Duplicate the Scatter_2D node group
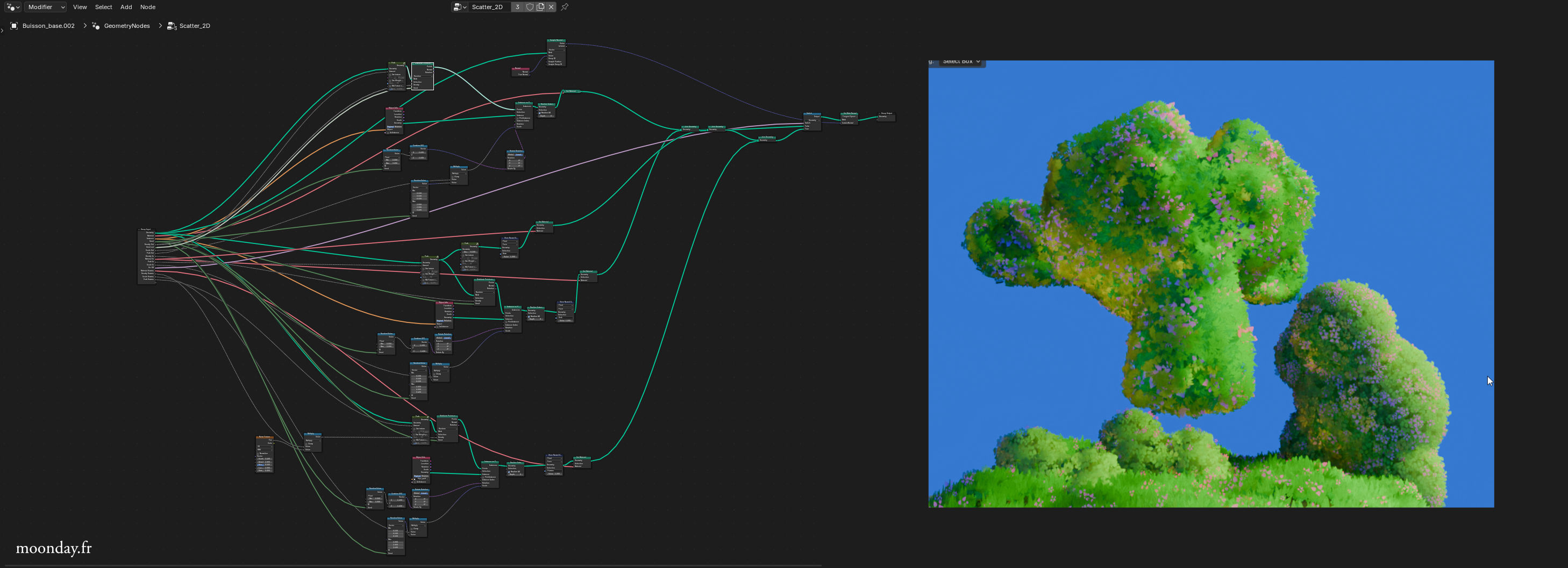 coord(540,8)
